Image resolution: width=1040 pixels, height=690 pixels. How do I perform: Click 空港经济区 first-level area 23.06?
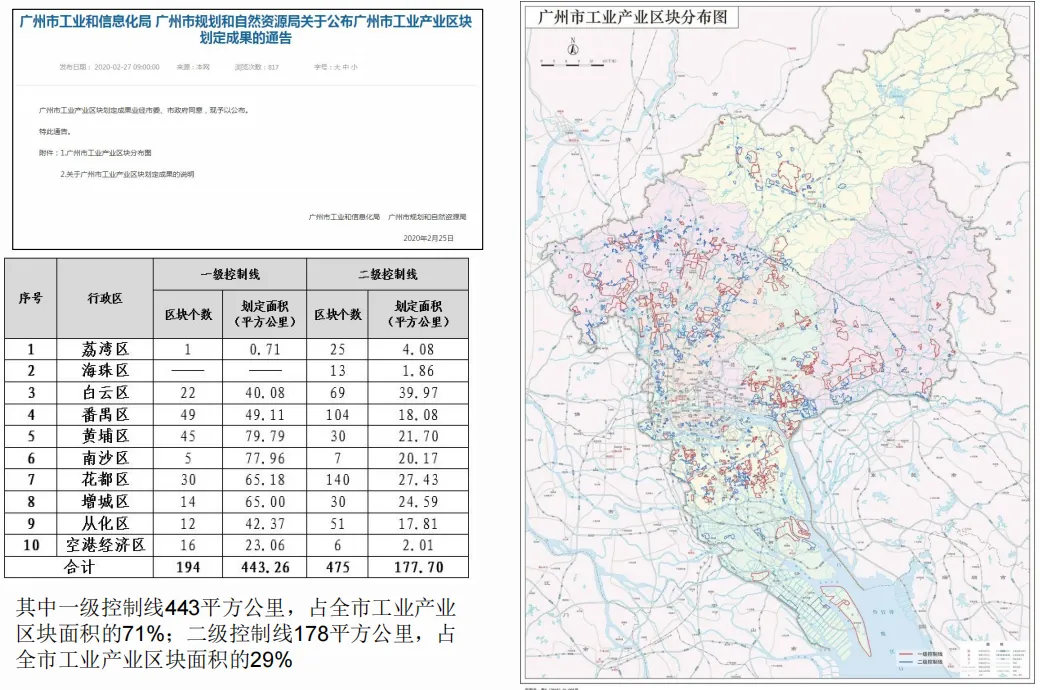pos(265,545)
